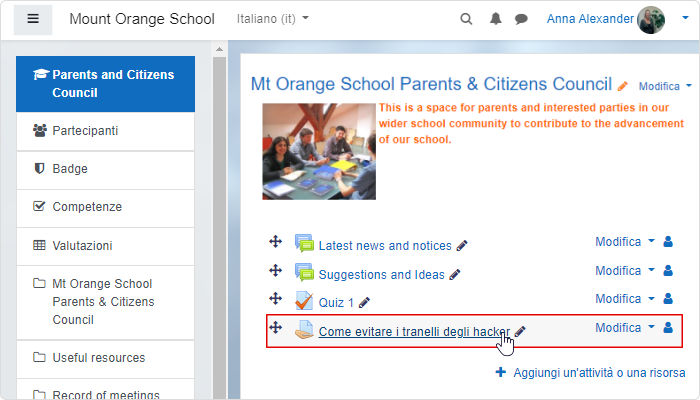Screen dimensions: 700x400
Task: Click the Quiz 1 activity icon
Action: coord(304,301)
